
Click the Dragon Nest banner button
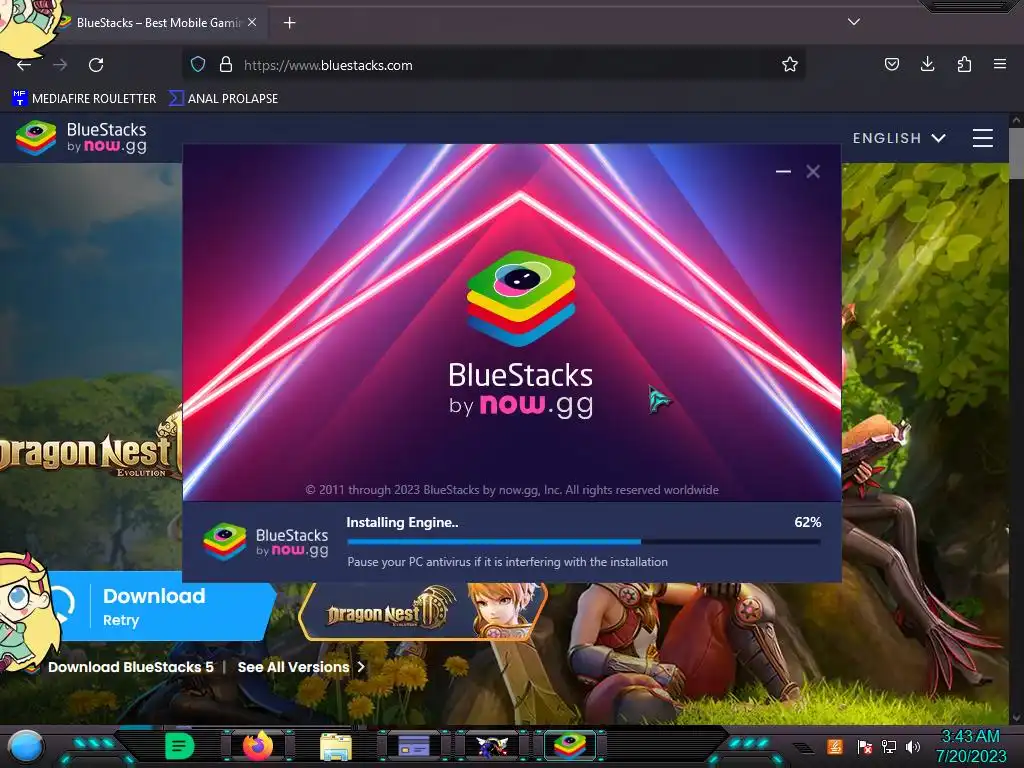click(423, 613)
